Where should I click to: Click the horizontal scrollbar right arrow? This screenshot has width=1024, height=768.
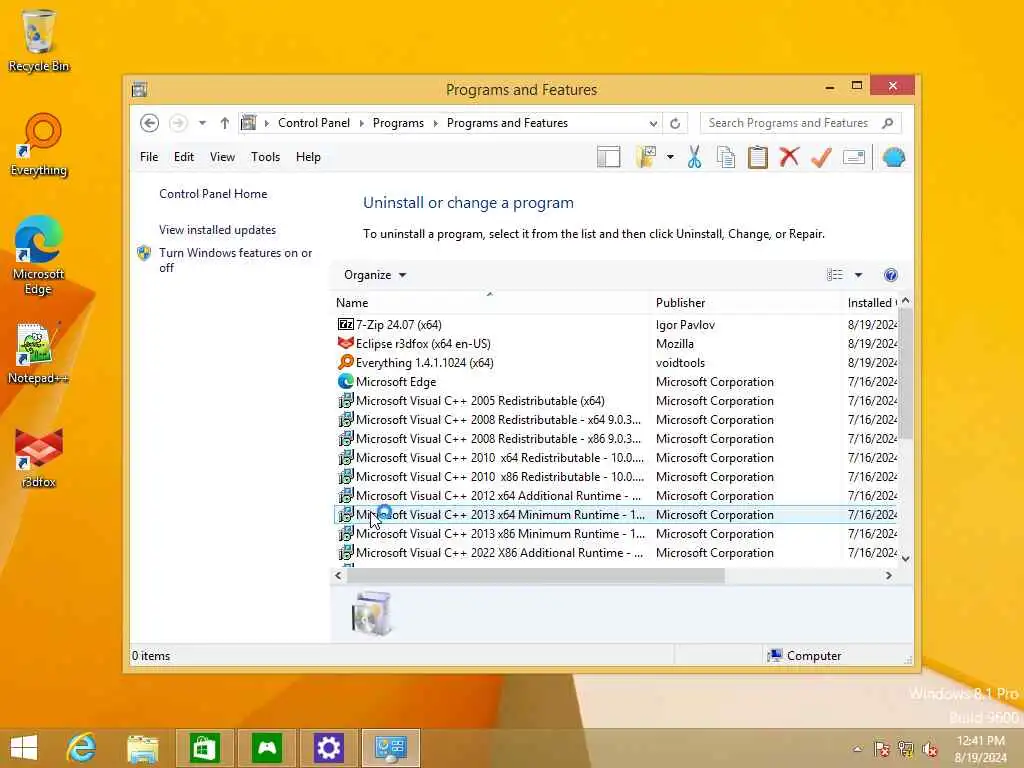tap(889, 575)
